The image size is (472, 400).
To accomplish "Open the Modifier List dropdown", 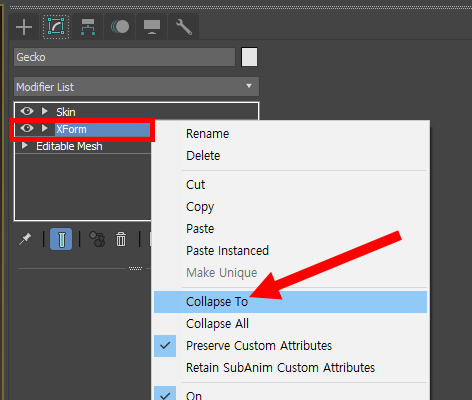I will (x=136, y=87).
